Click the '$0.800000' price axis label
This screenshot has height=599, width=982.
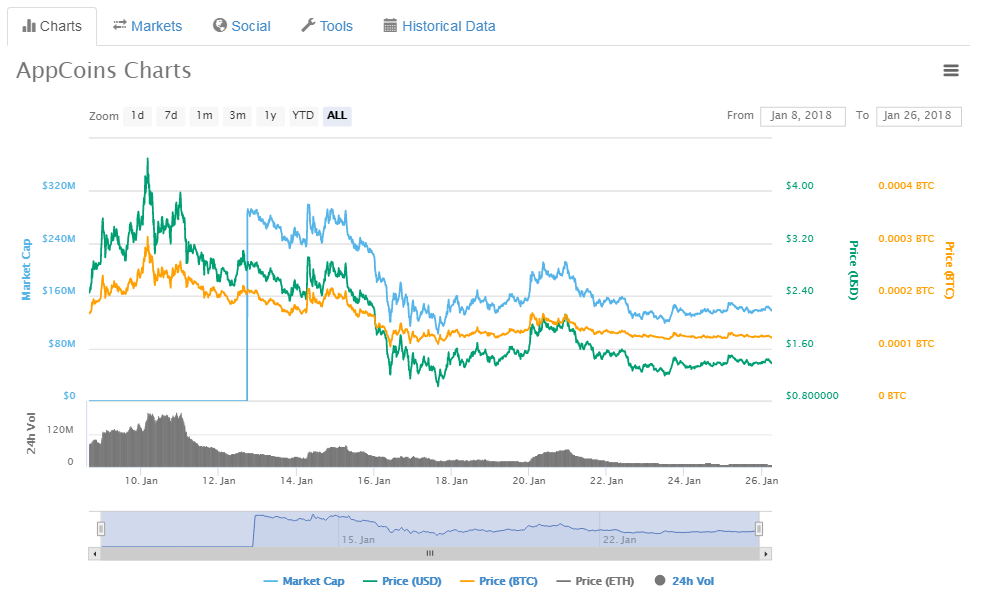click(812, 396)
